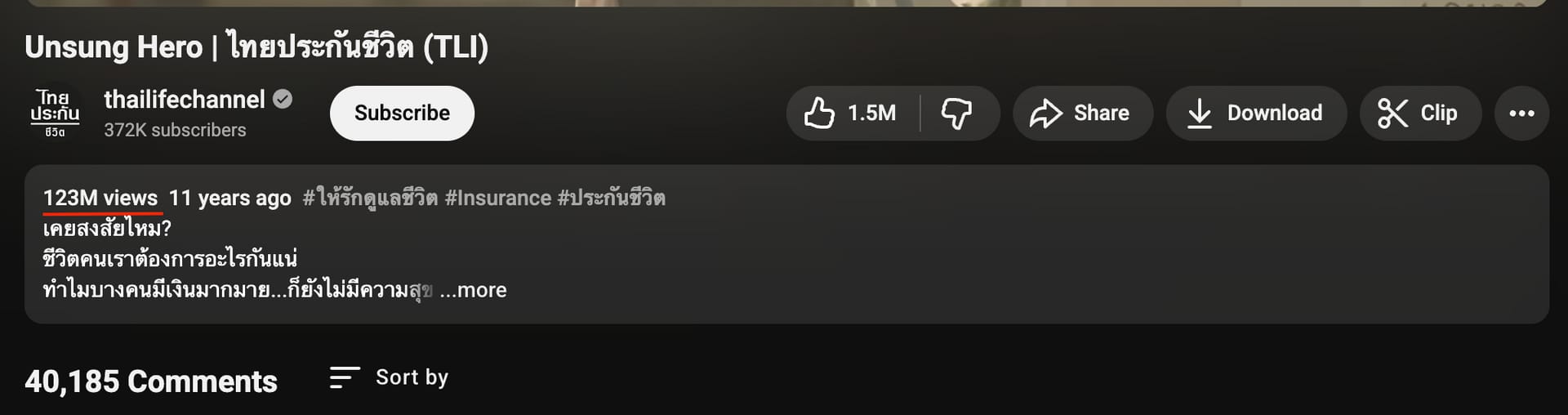Click the Share arrow icon
Screen dimensions: 1568x415
1045,114
